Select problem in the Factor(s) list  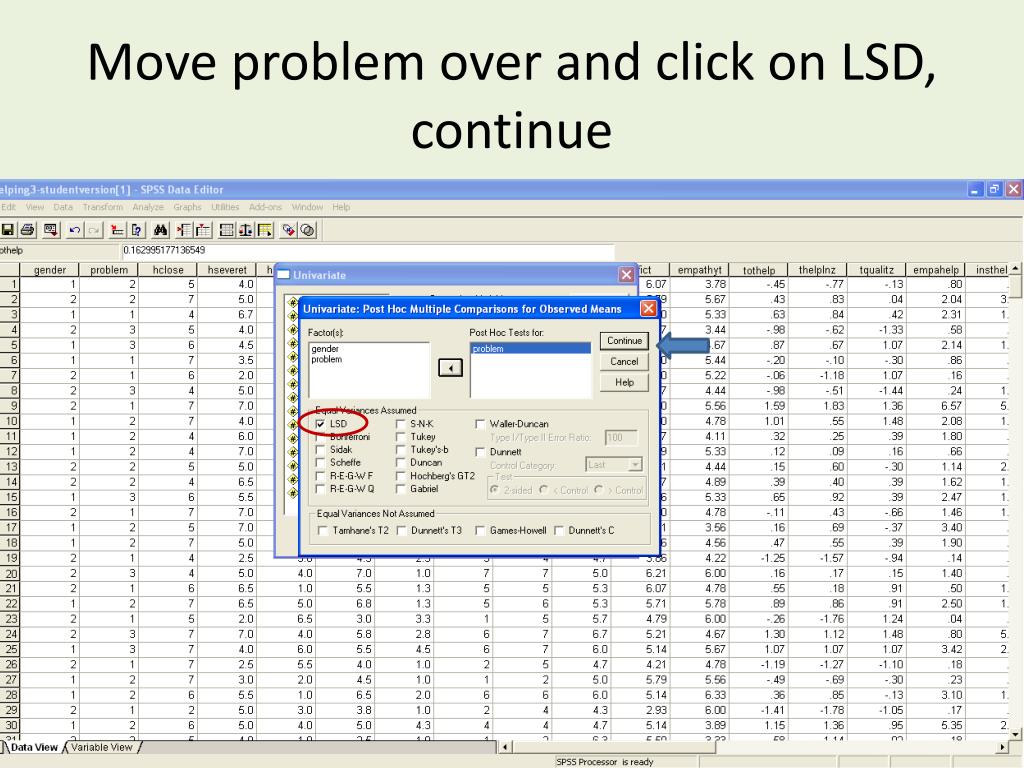click(327, 359)
